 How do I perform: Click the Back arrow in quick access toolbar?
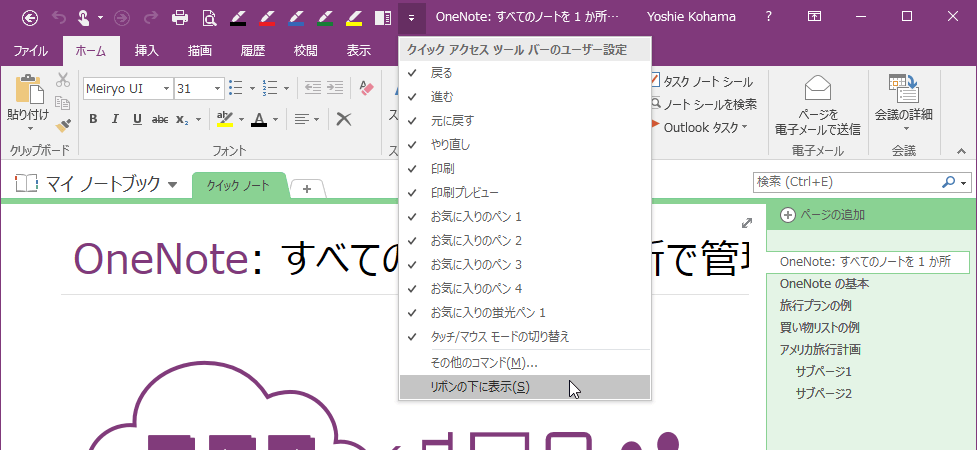(x=29, y=17)
